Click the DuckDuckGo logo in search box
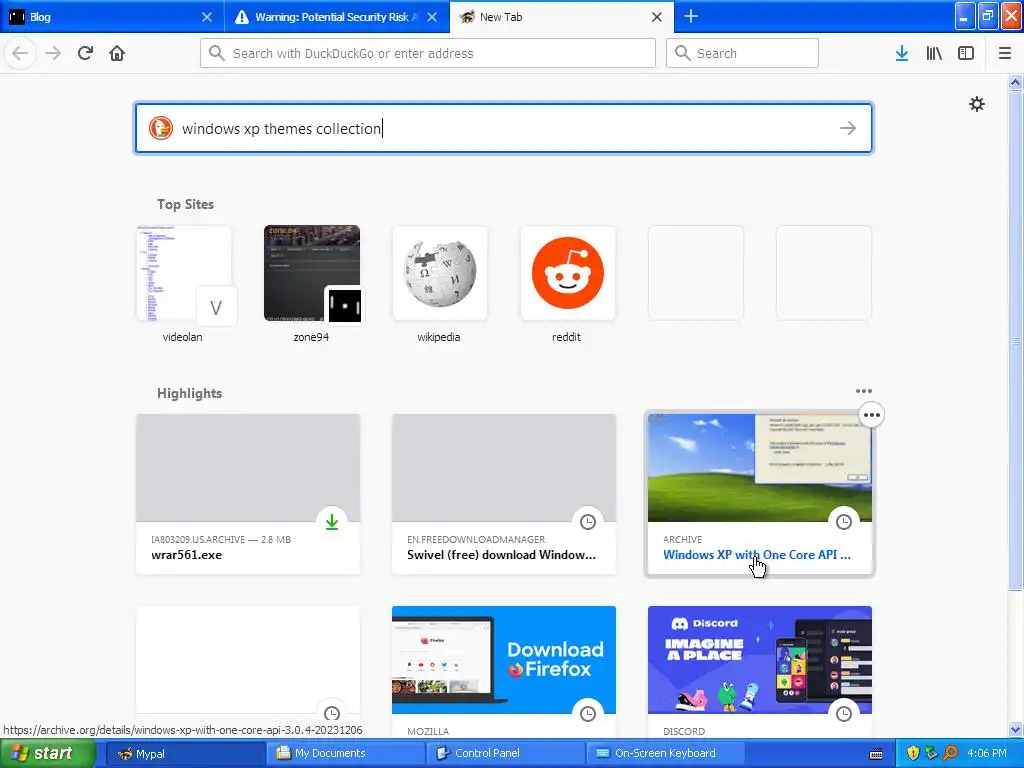Viewport: 1024px width, 768px height. point(161,128)
